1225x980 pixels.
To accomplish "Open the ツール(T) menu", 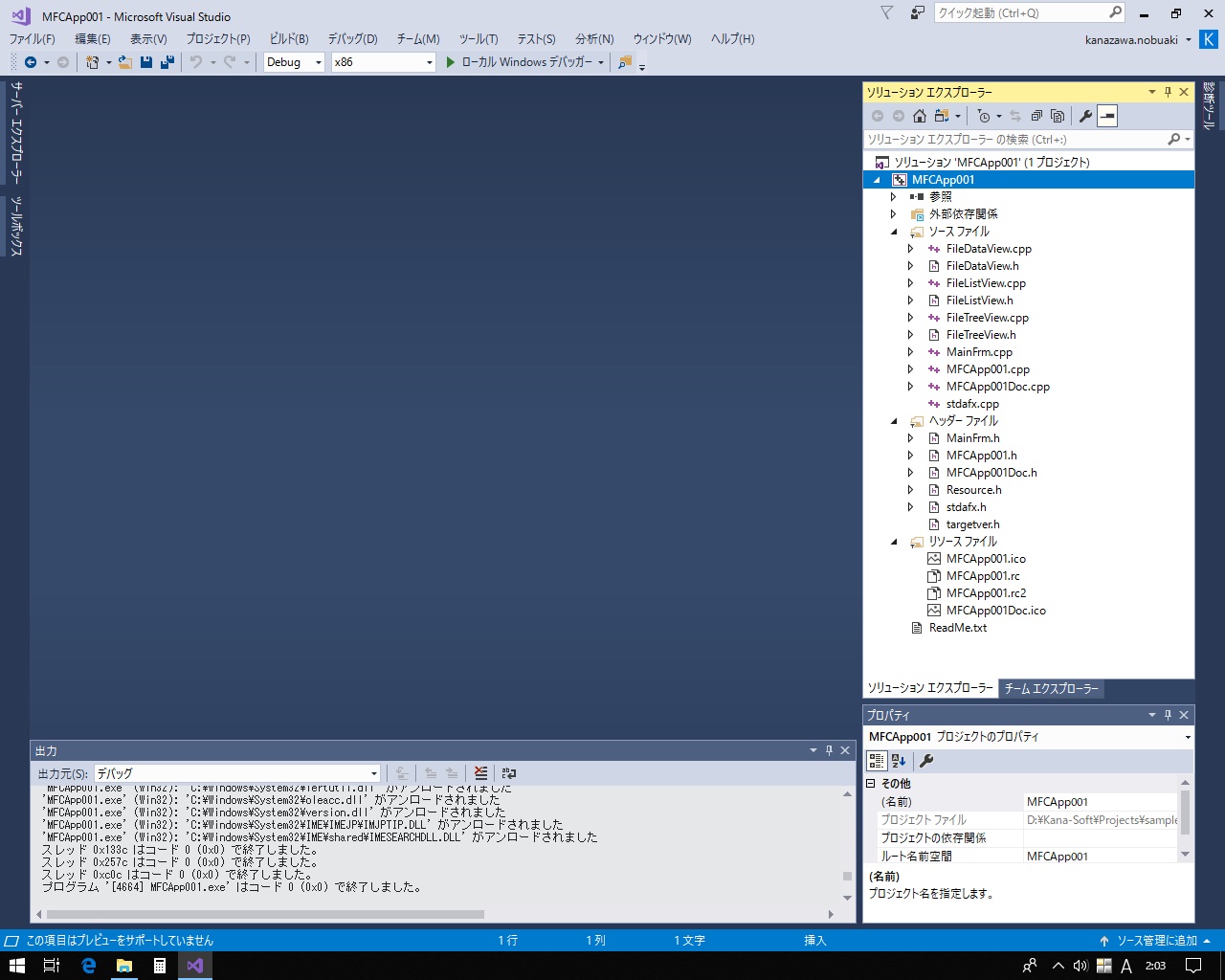I will 478,39.
